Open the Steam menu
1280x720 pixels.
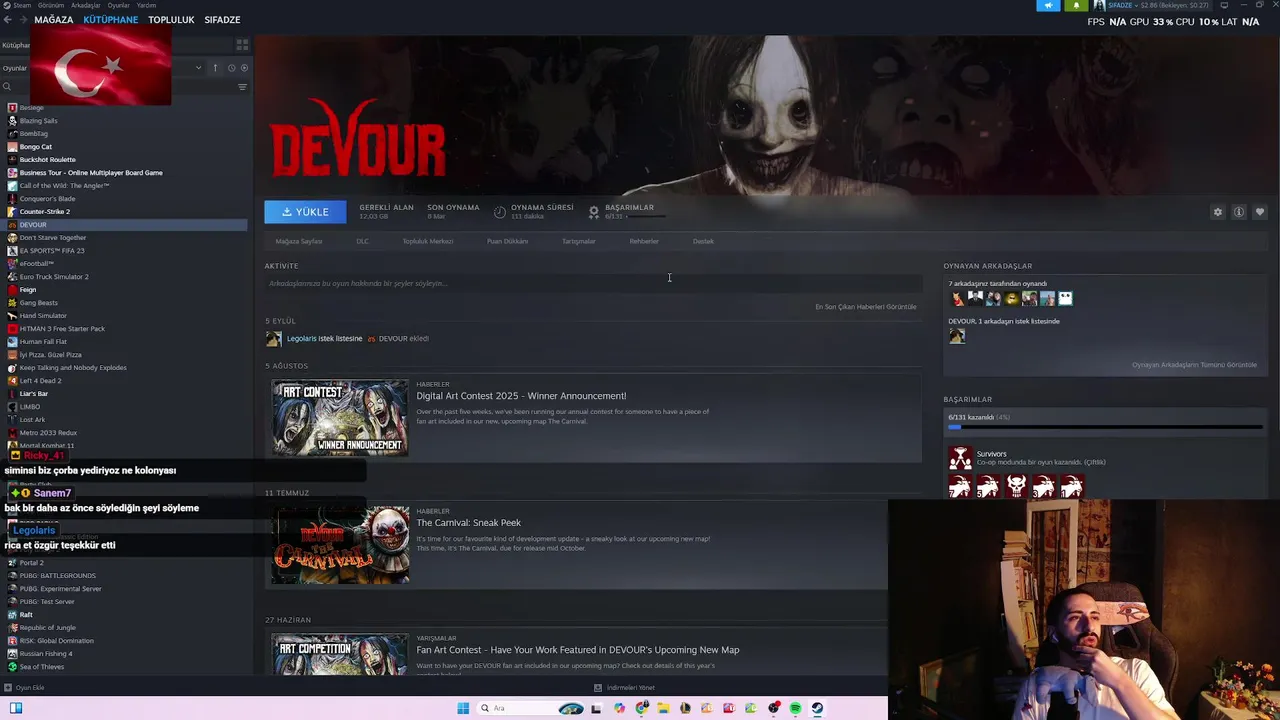click(22, 5)
